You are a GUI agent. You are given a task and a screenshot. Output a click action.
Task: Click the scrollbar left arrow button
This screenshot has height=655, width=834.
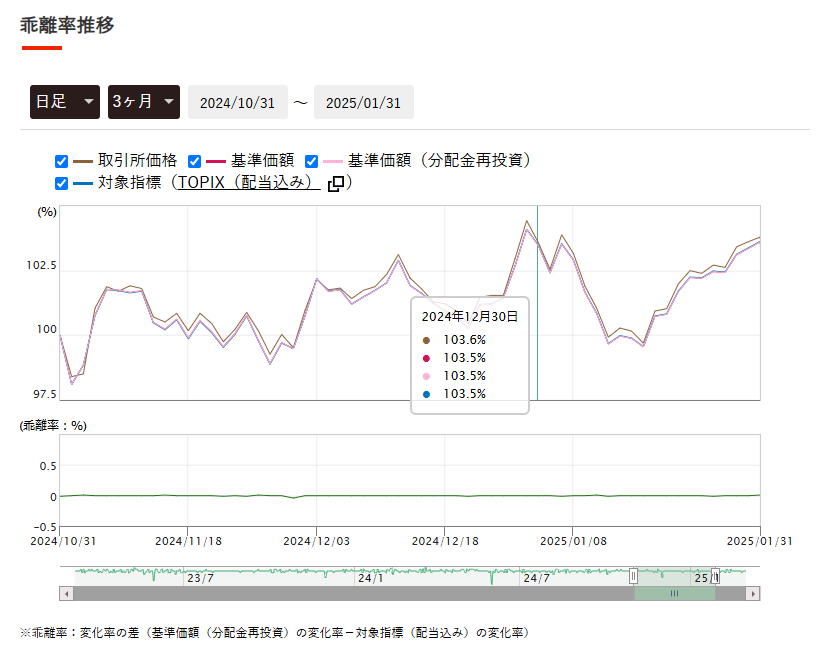66,593
